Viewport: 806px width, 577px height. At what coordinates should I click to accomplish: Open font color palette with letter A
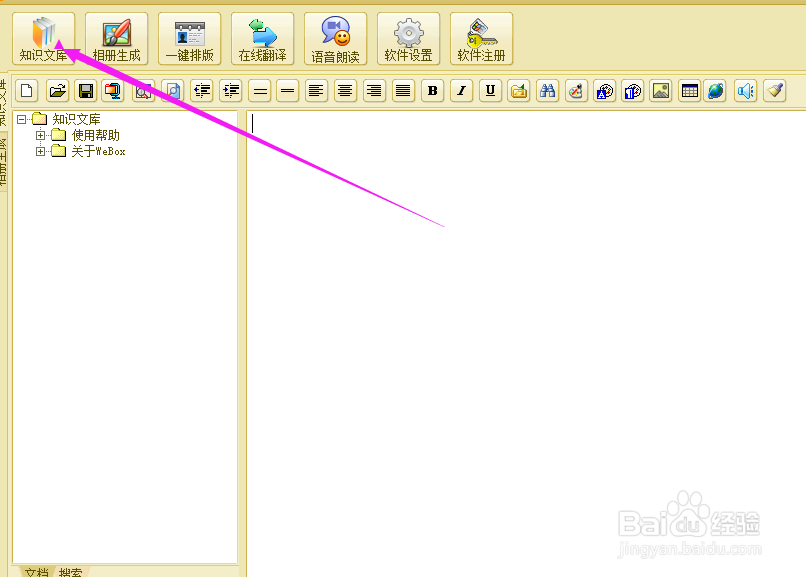tap(604, 91)
